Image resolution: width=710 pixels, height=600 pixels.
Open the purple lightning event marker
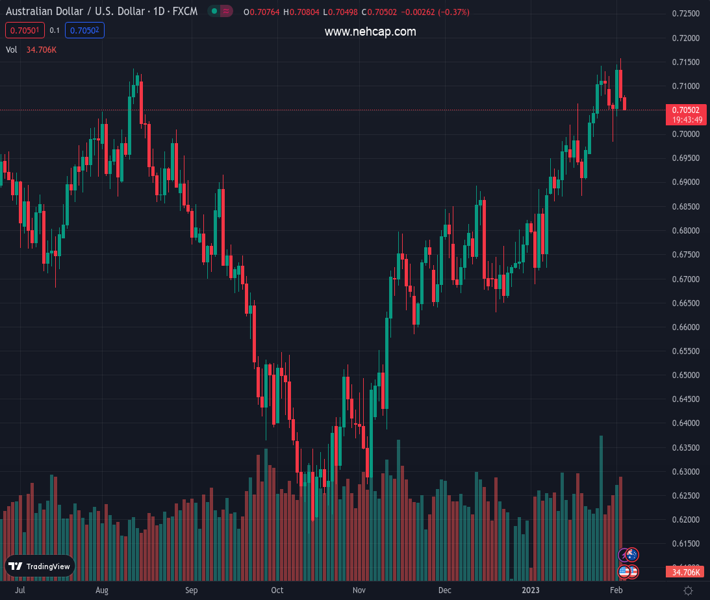click(623, 555)
